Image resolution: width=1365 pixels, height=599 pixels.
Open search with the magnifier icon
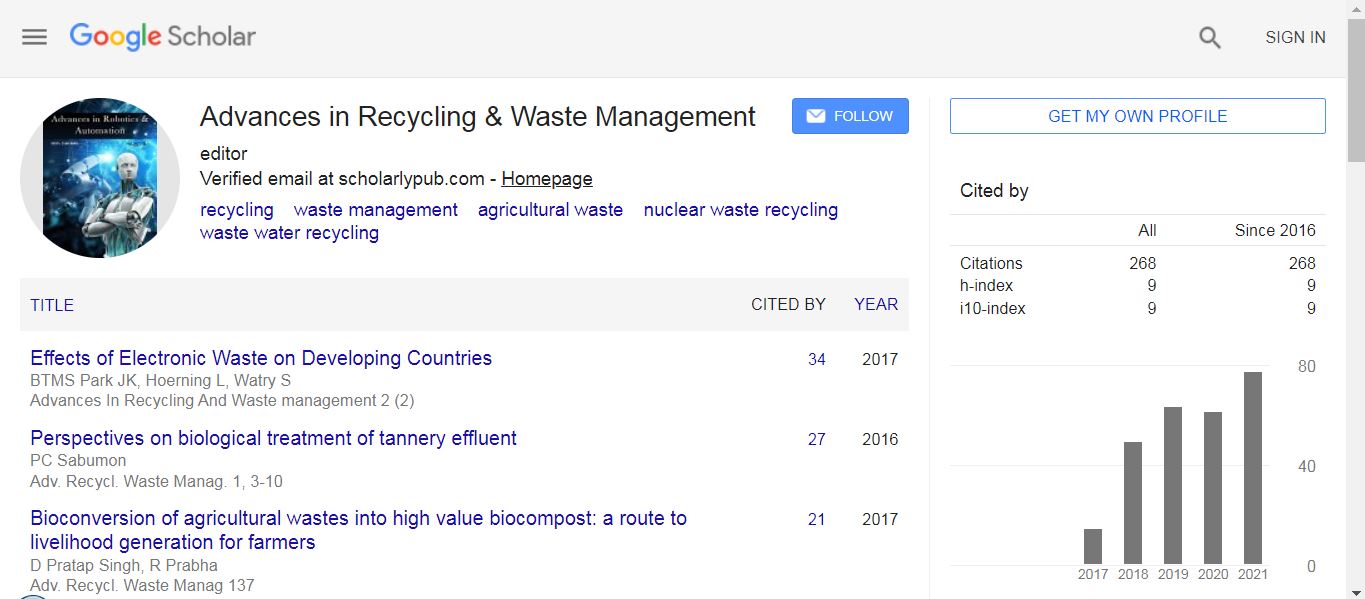pos(1210,38)
